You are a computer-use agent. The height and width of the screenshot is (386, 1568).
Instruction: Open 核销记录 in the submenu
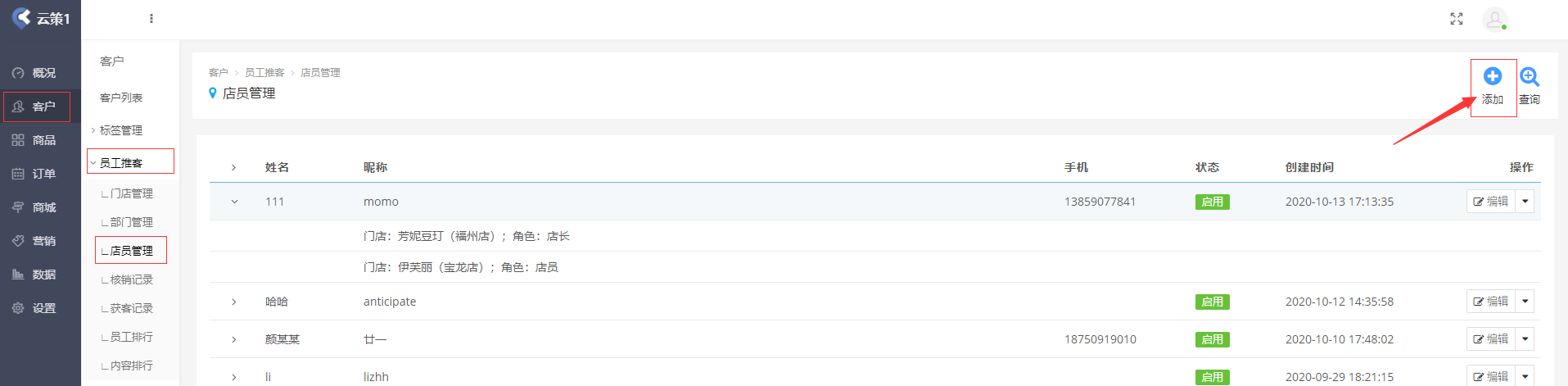[131, 279]
